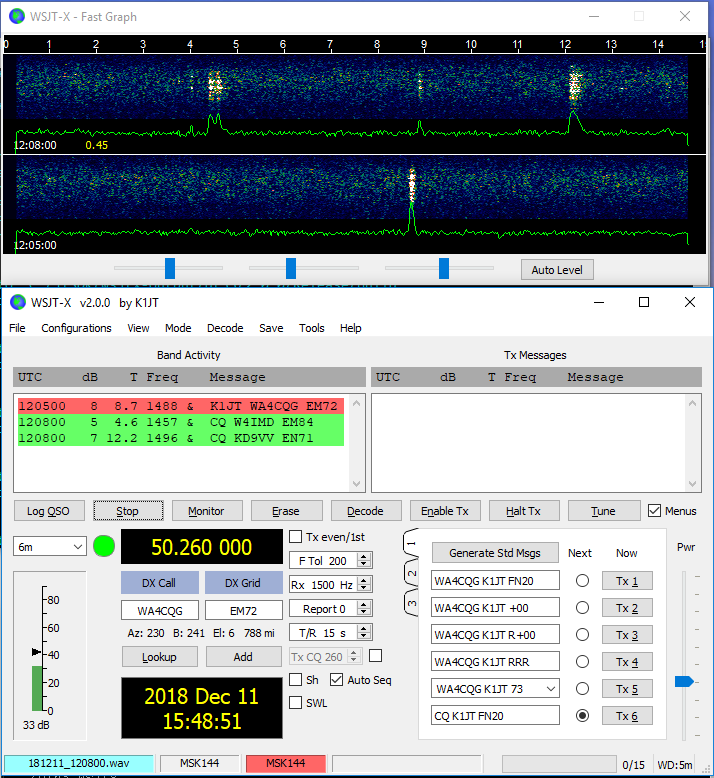
Task: Click the green receive status indicator
Action: tap(104, 546)
